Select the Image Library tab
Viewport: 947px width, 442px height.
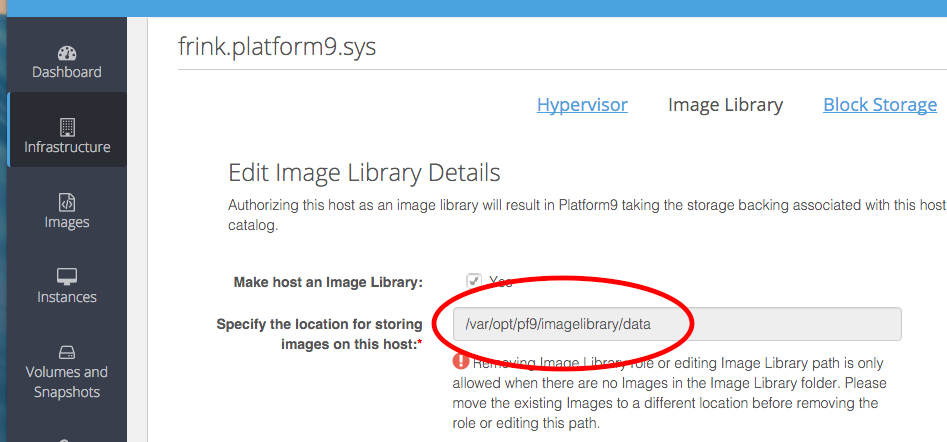[725, 105]
